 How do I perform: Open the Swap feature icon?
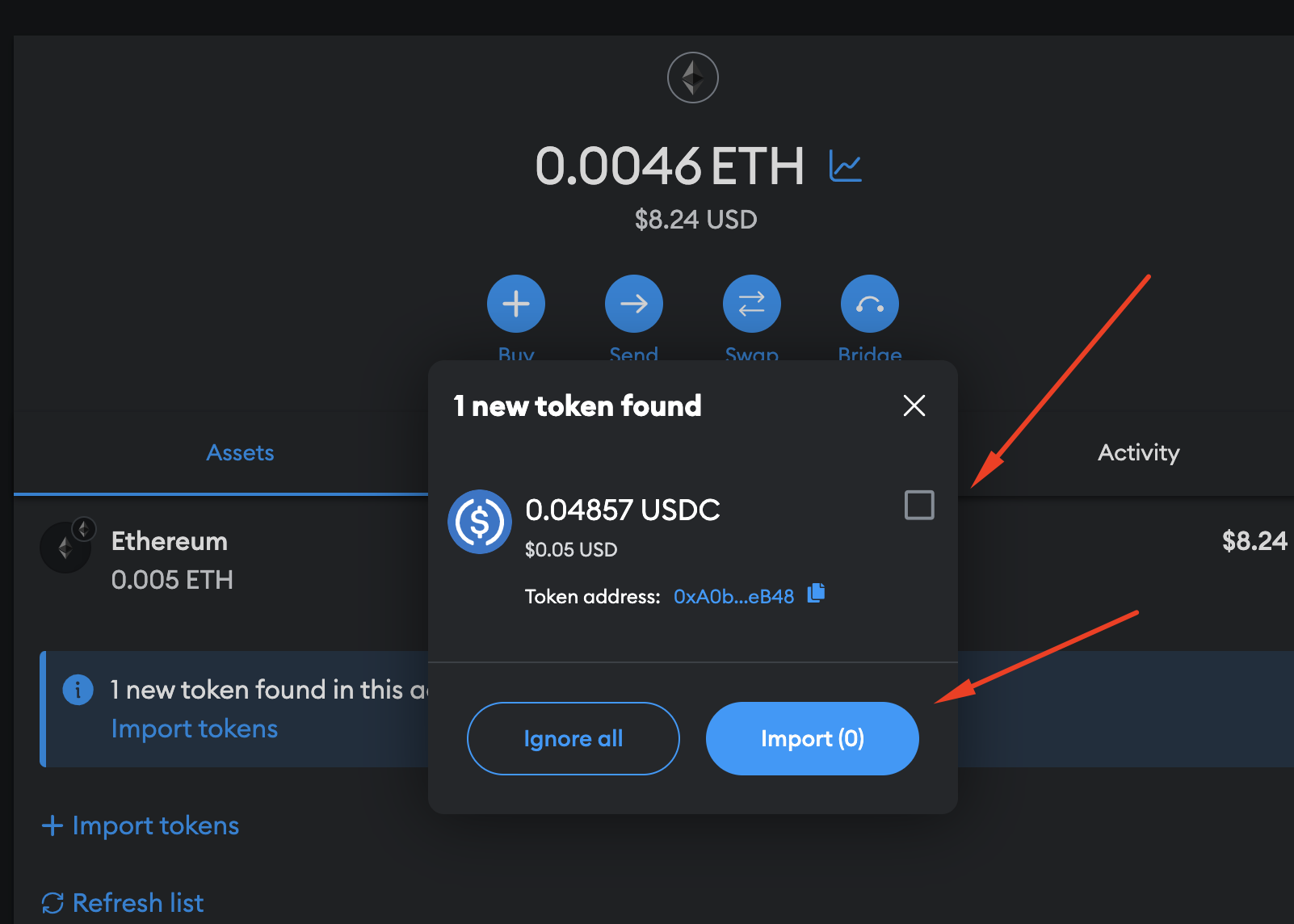point(751,303)
